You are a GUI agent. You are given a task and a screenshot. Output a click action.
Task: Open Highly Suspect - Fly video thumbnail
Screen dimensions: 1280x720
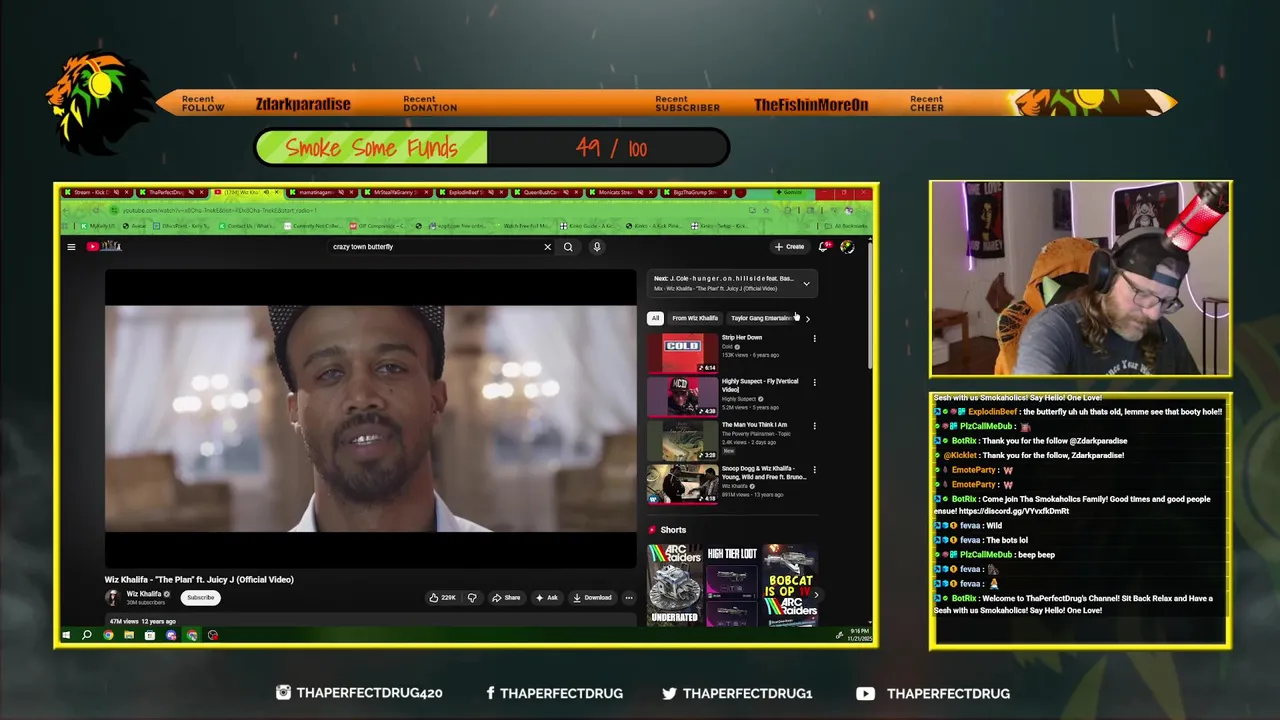(682, 397)
